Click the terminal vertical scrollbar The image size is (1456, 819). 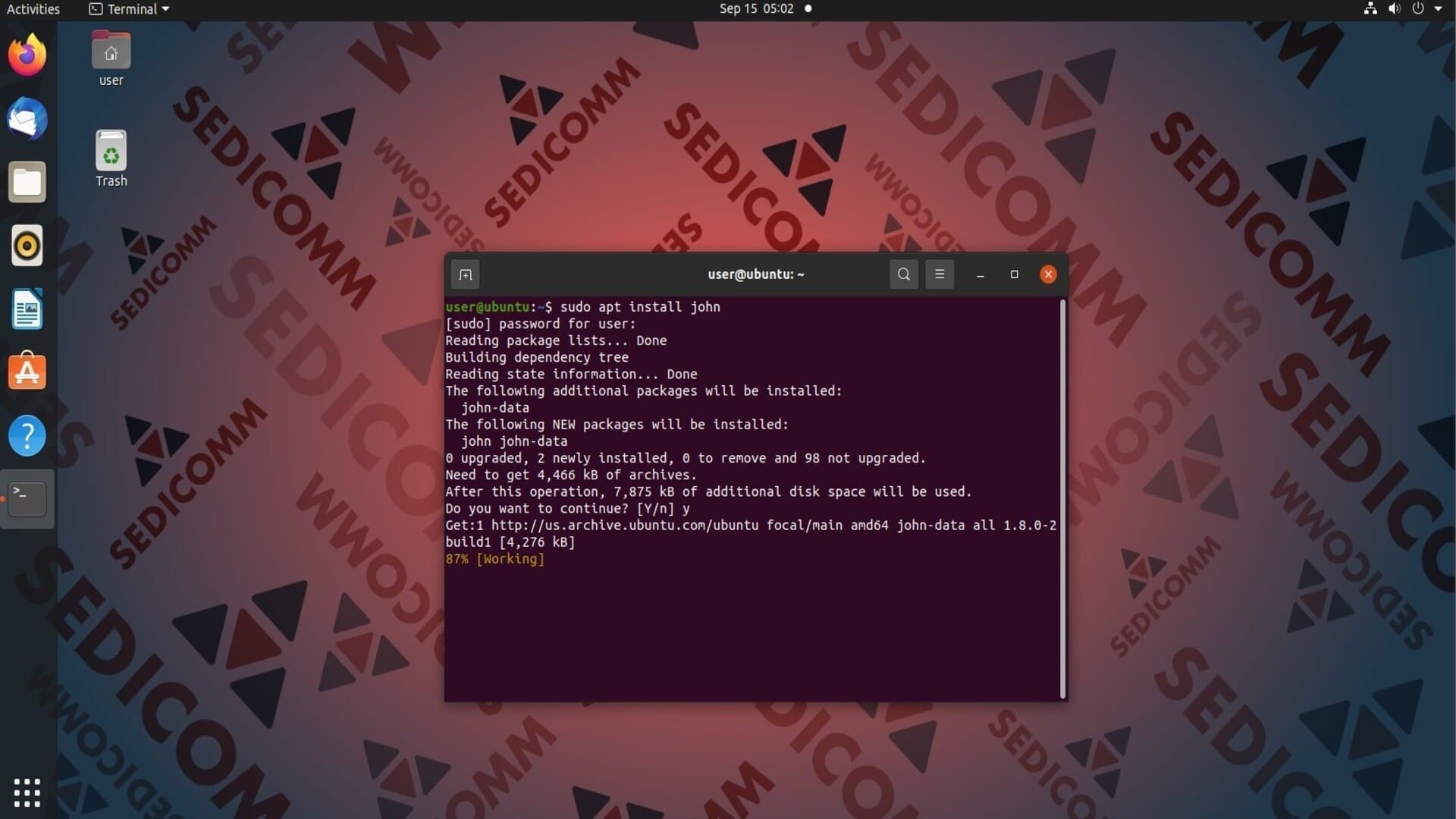pos(1062,498)
